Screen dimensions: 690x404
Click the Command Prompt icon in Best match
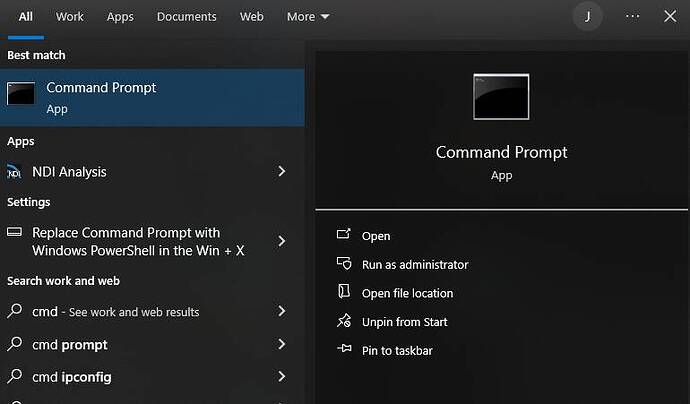(x=21, y=94)
